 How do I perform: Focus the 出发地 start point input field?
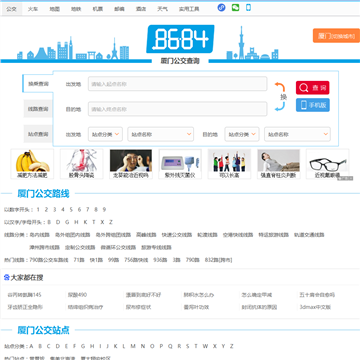[x=178, y=84]
